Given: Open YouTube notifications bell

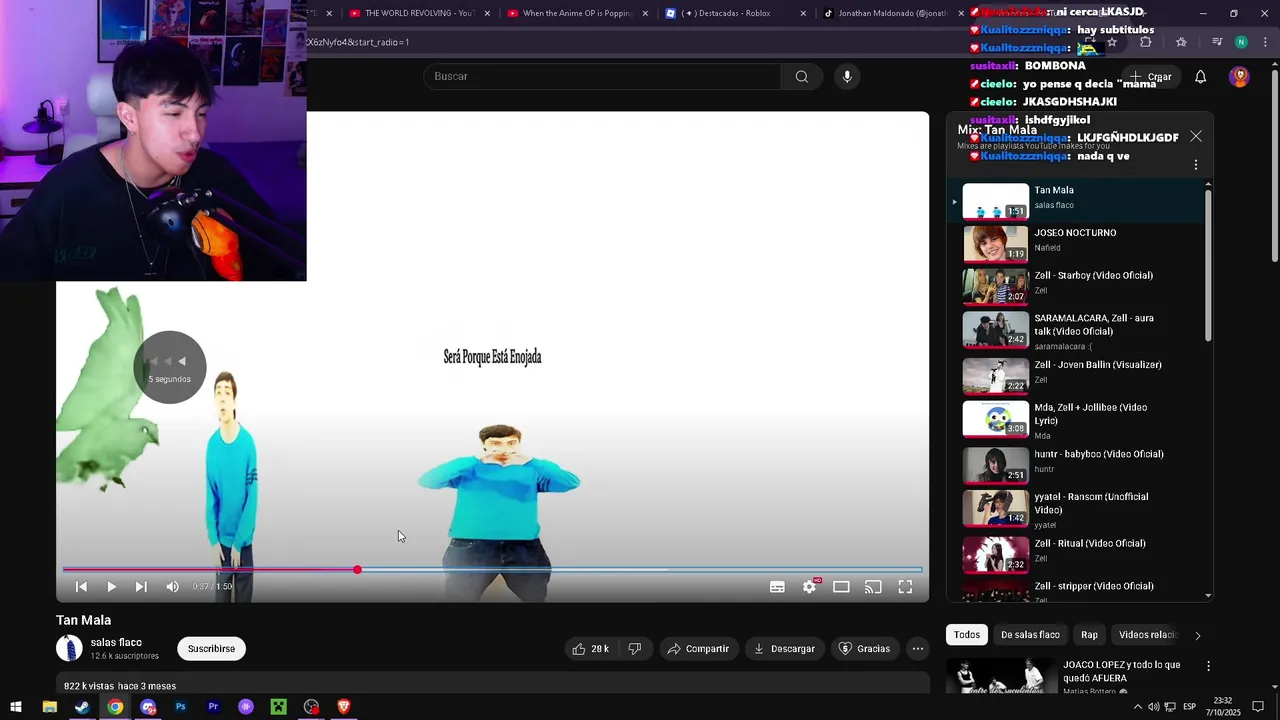Looking at the screenshot, I should (x=1201, y=77).
